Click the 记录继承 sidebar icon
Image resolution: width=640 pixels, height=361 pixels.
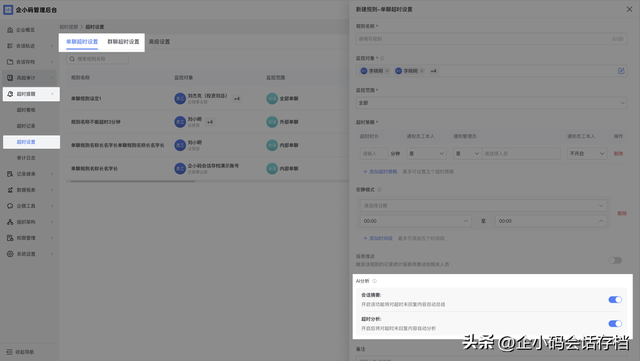(x=10, y=174)
